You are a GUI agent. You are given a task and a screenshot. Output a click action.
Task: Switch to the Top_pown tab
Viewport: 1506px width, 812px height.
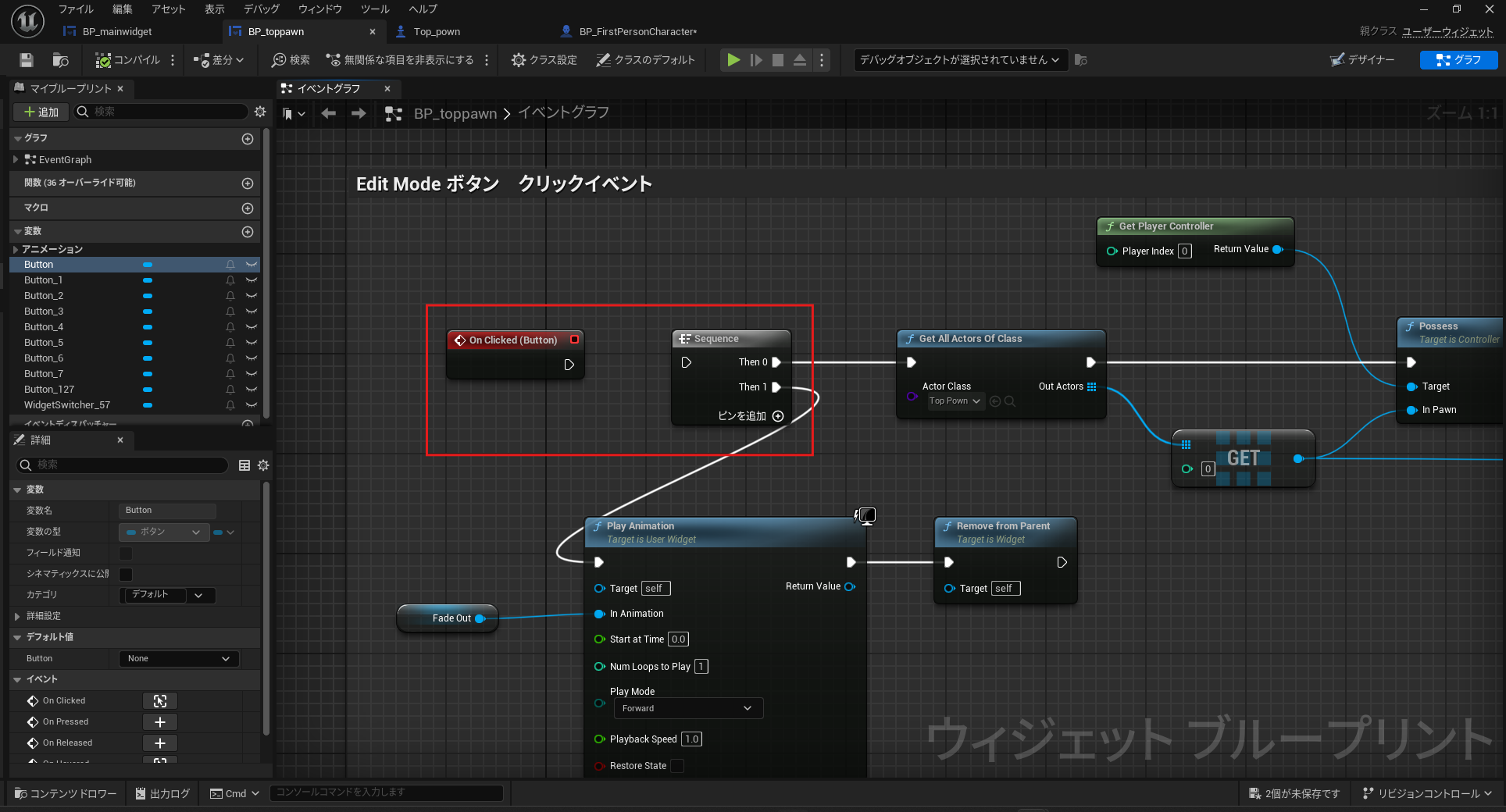point(436,32)
